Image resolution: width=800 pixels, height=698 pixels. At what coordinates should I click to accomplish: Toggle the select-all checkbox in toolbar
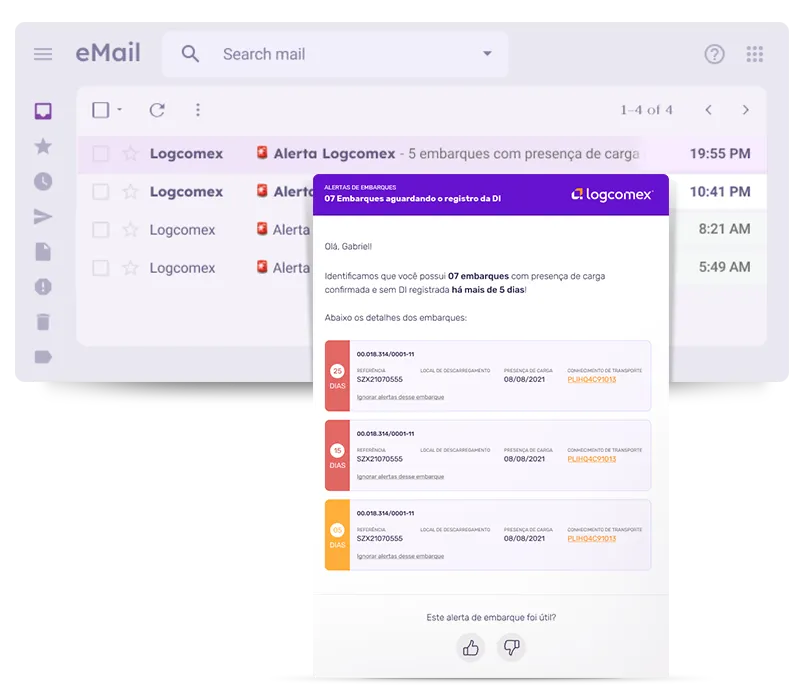(x=101, y=110)
